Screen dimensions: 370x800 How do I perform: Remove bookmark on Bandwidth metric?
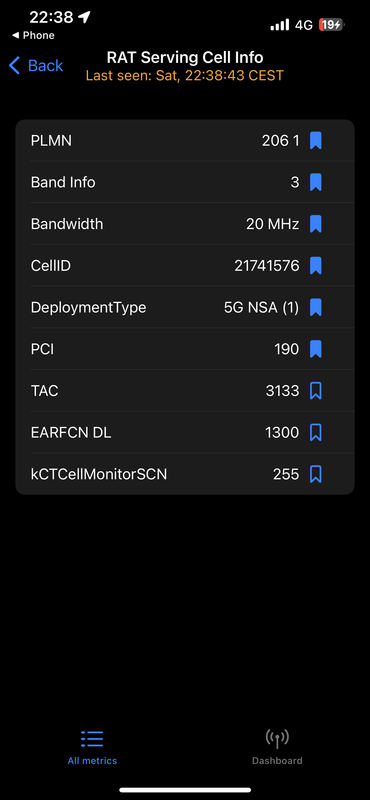315,224
